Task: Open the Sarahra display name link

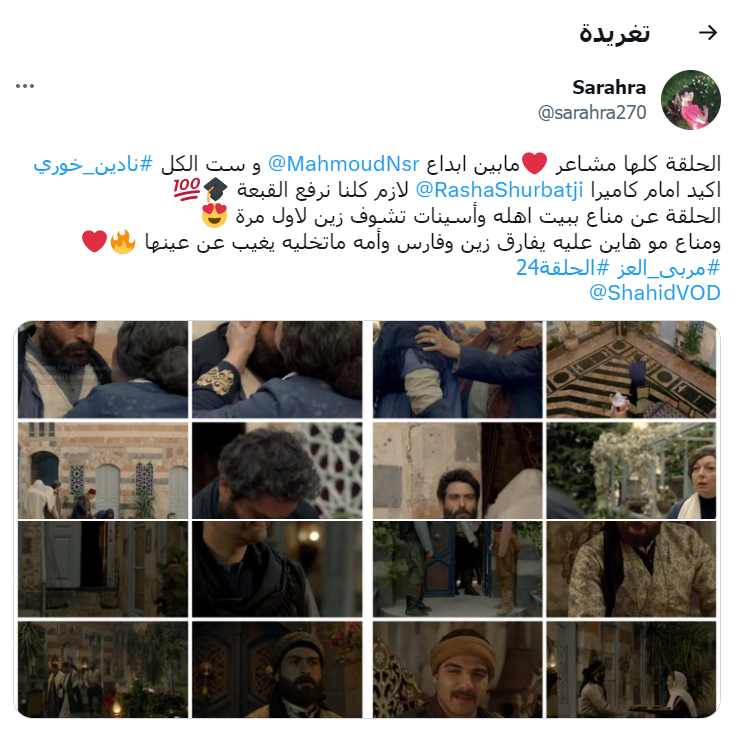Action: (x=609, y=87)
